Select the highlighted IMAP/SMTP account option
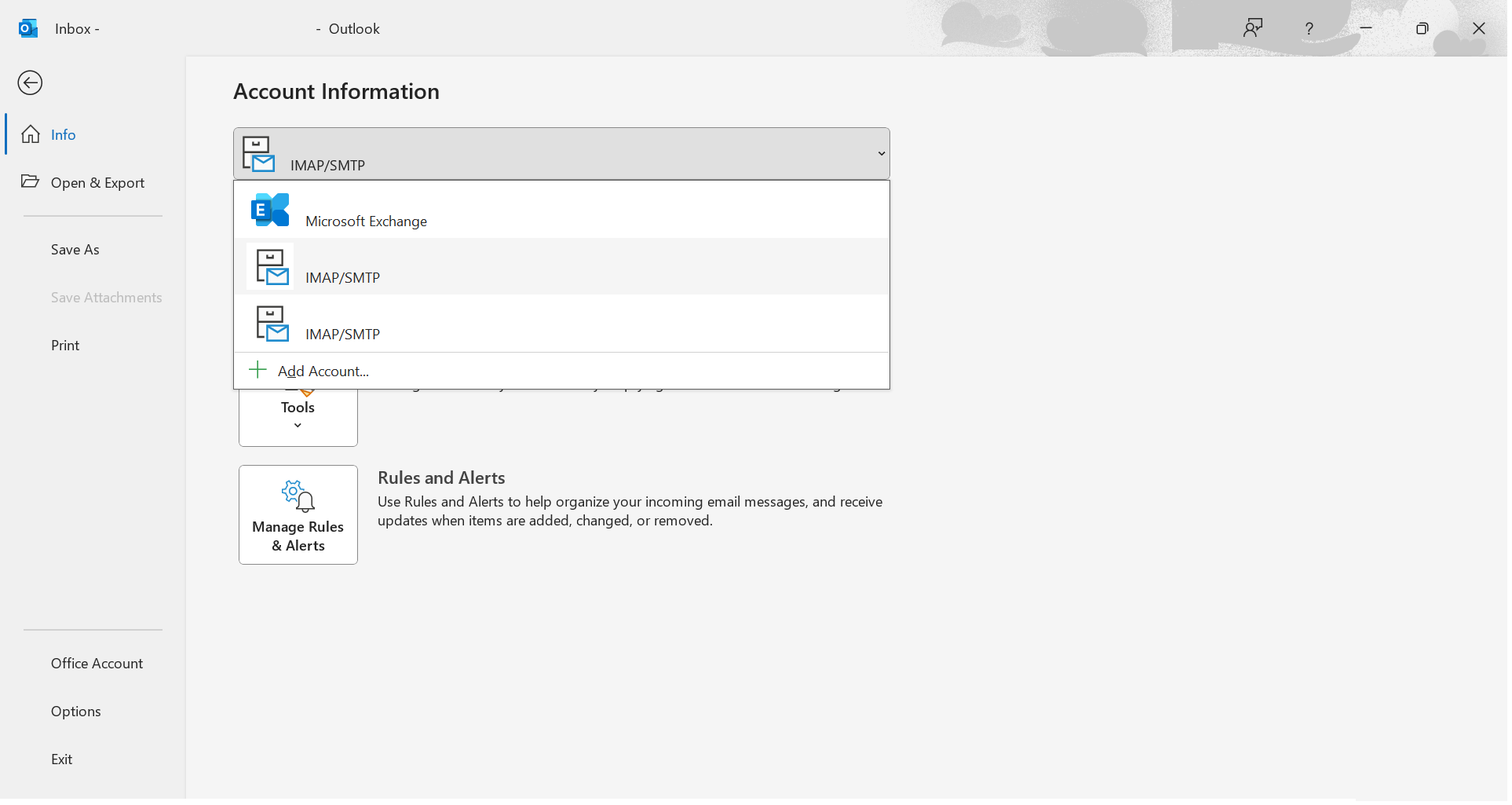This screenshot has width=1512, height=805. click(561, 266)
